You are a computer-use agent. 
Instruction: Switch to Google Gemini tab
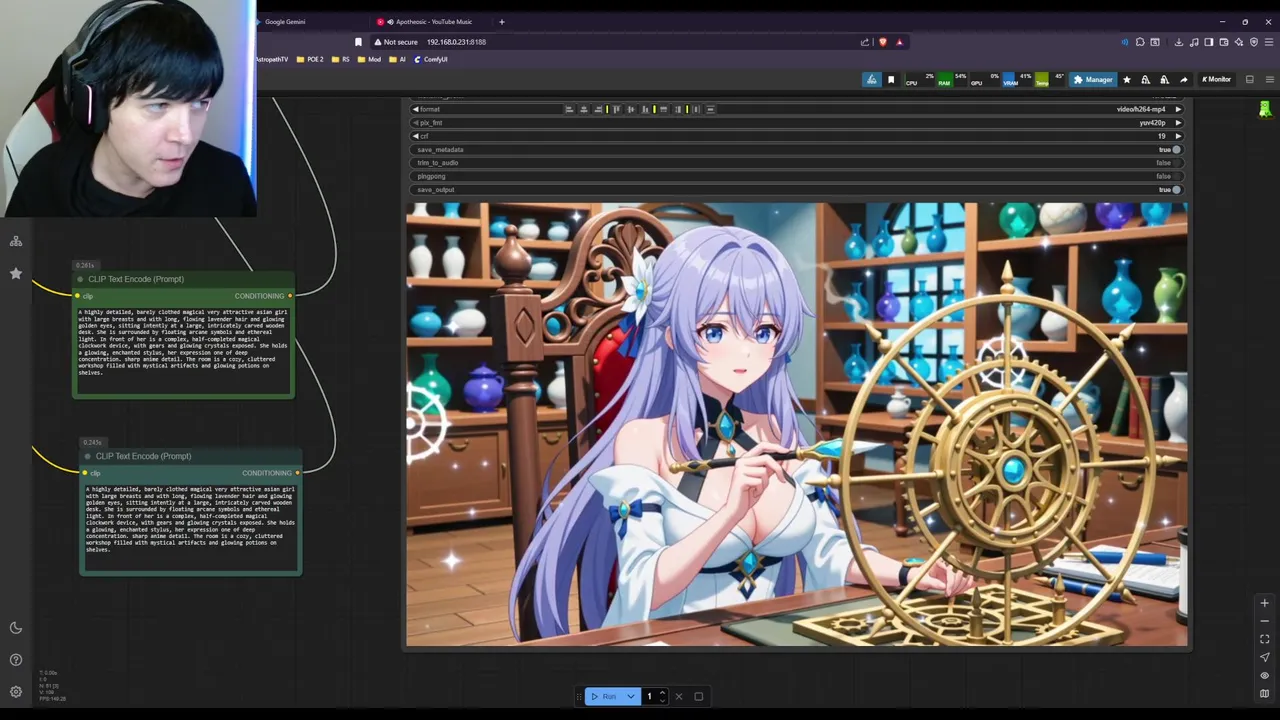coord(310,22)
